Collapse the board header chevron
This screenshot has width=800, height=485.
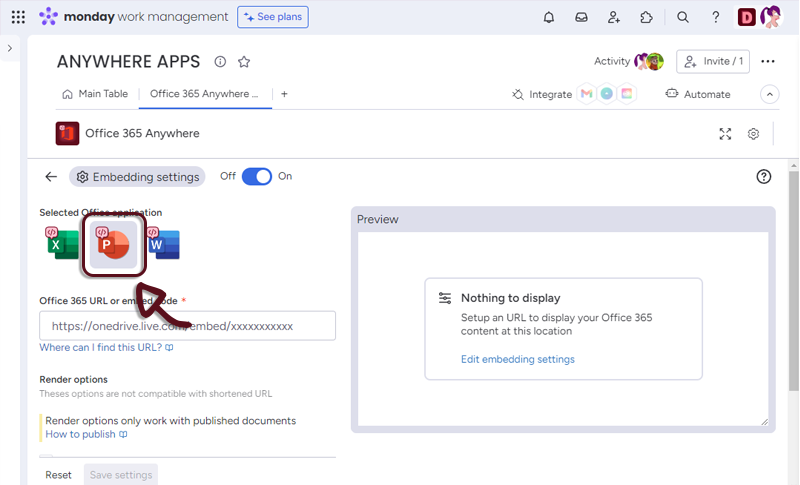(769, 94)
